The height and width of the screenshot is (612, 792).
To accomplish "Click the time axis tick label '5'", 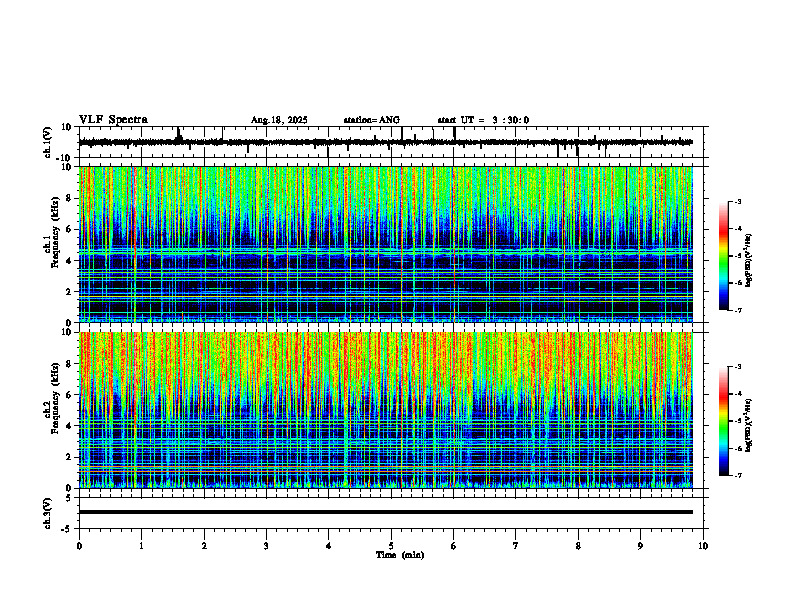I will (391, 546).
